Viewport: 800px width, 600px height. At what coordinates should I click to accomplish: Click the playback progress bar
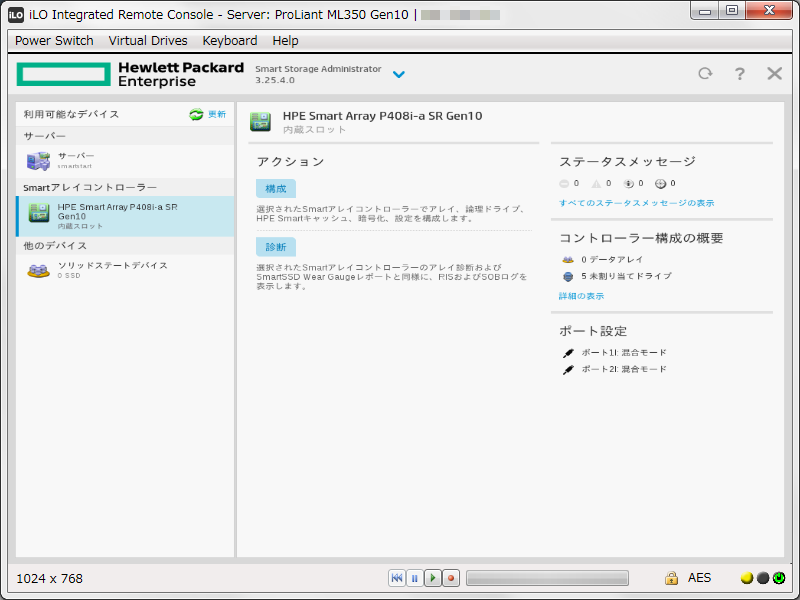[x=547, y=578]
